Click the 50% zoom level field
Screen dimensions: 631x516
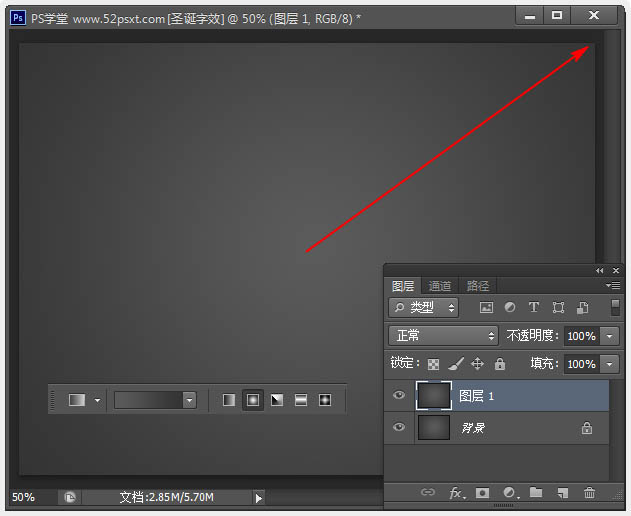[23, 497]
